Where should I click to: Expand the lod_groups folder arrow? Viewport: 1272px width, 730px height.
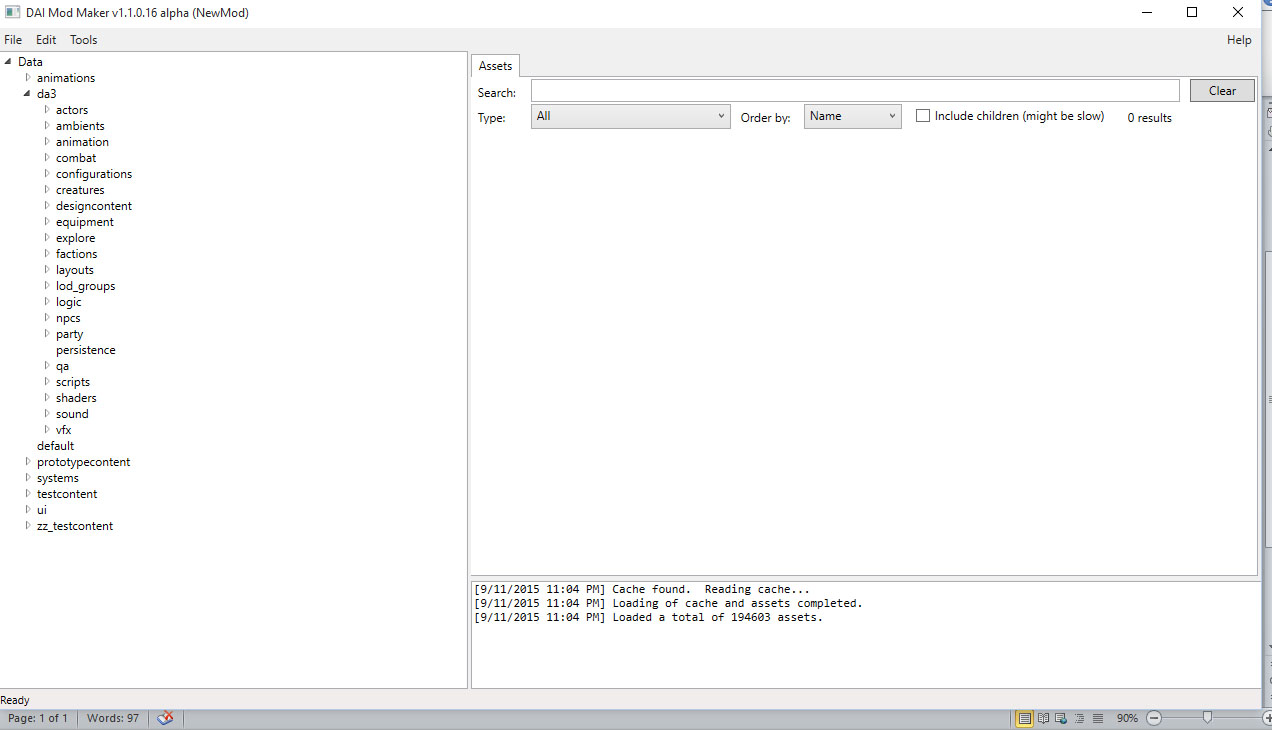click(47, 286)
